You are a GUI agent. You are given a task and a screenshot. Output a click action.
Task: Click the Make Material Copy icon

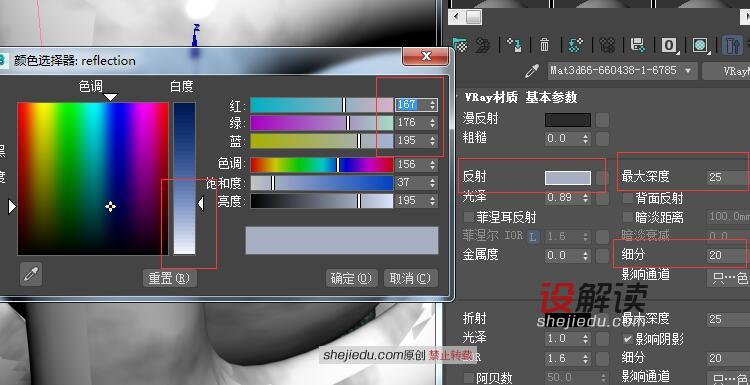tap(575, 45)
